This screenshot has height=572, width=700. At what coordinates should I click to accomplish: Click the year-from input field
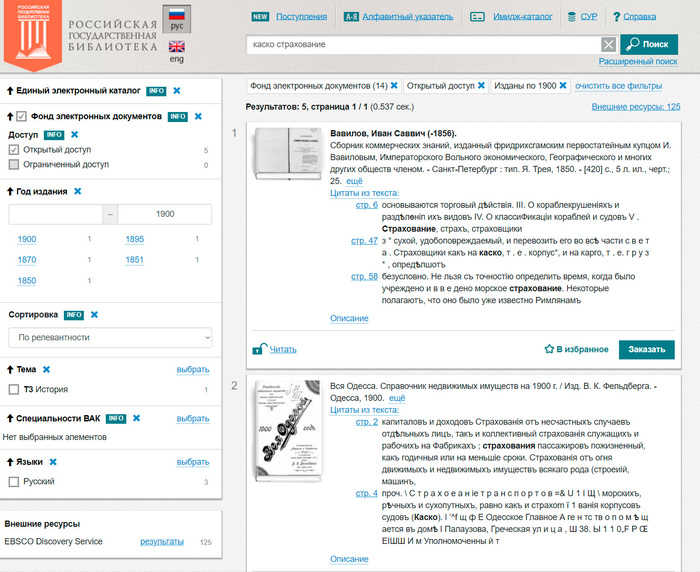[55, 214]
